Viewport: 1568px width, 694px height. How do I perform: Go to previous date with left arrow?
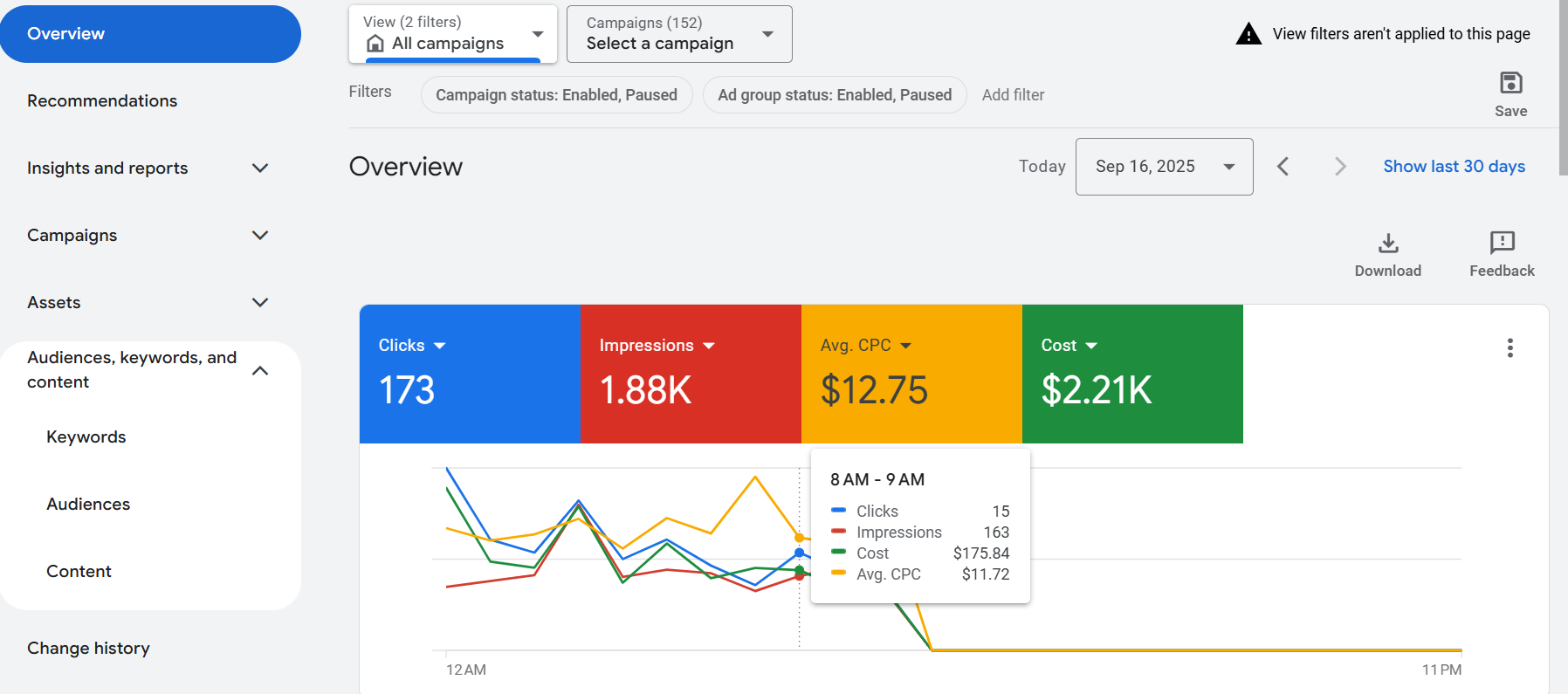pyautogui.click(x=1283, y=167)
